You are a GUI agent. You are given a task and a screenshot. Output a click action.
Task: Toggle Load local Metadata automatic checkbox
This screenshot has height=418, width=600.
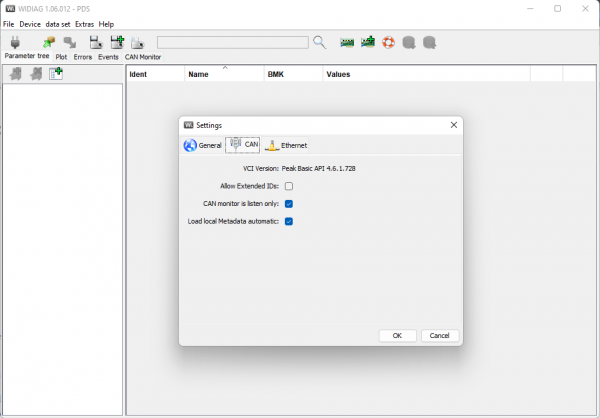(289, 221)
